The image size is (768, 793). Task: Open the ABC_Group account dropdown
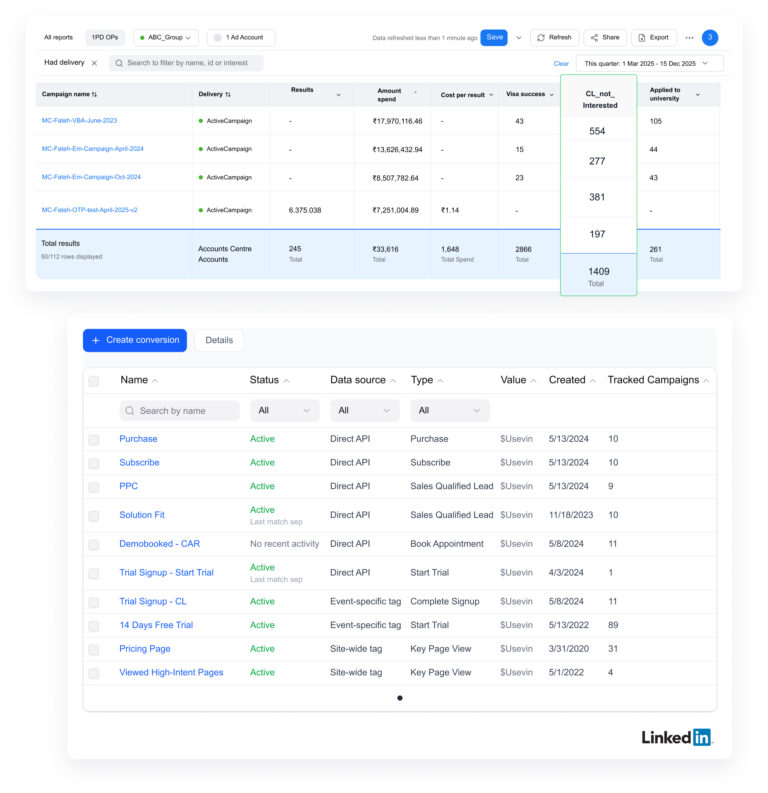tap(166, 38)
